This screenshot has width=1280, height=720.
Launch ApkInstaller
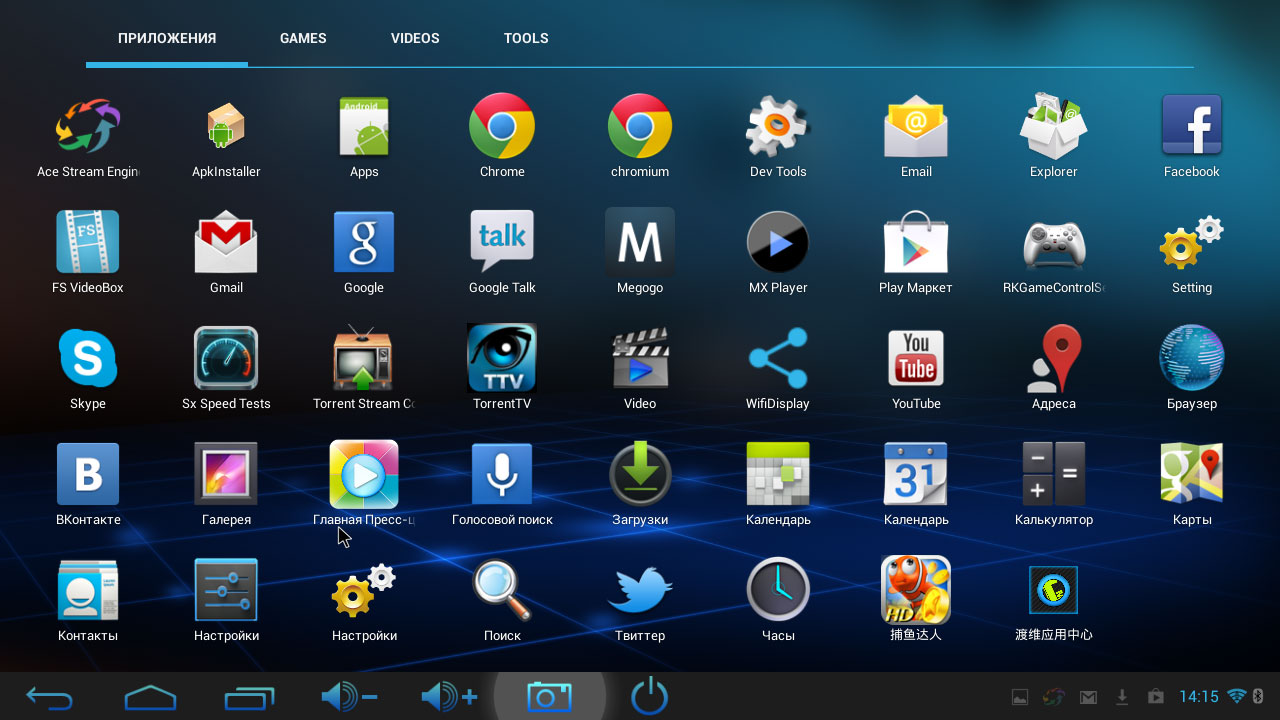coord(226,126)
